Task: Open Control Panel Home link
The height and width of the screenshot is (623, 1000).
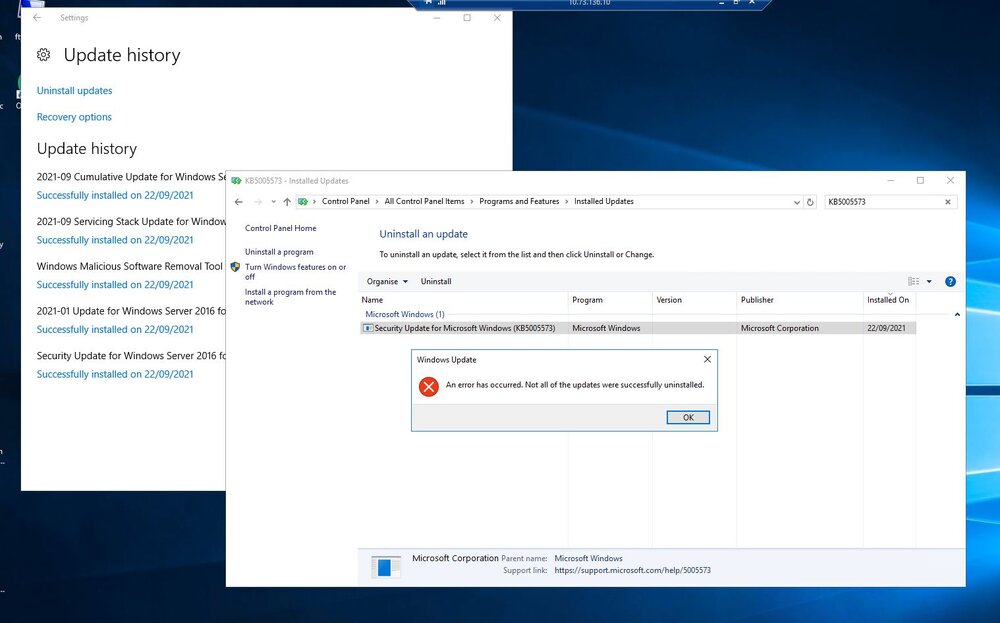Action: [281, 228]
